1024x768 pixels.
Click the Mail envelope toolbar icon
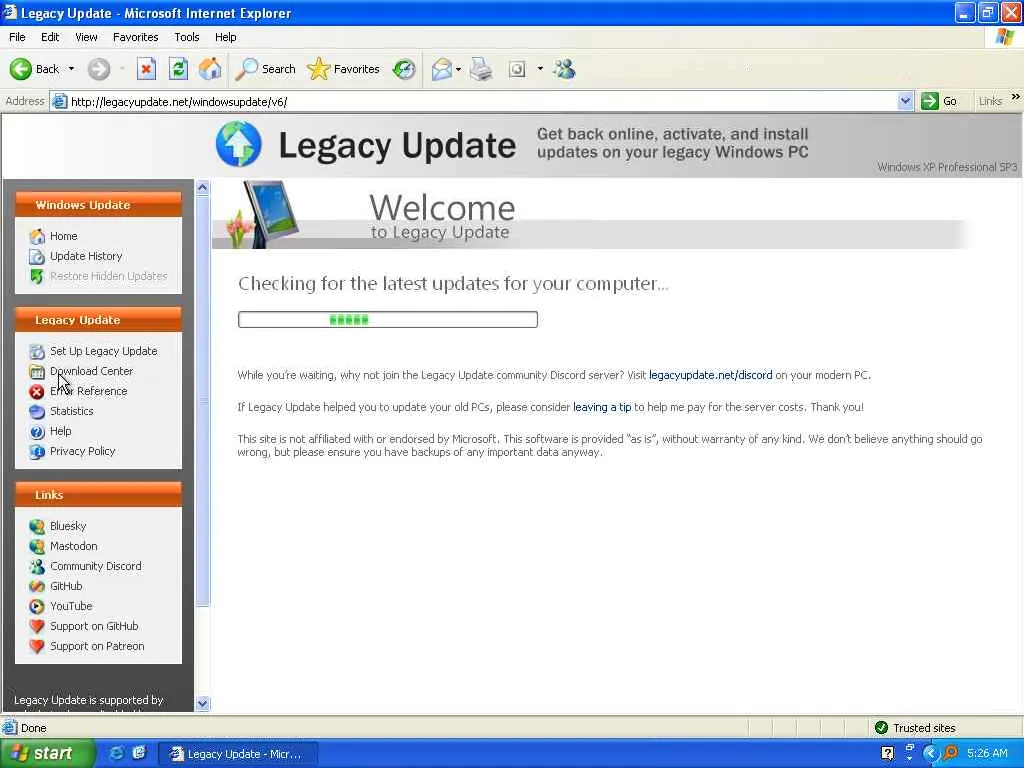pos(441,69)
